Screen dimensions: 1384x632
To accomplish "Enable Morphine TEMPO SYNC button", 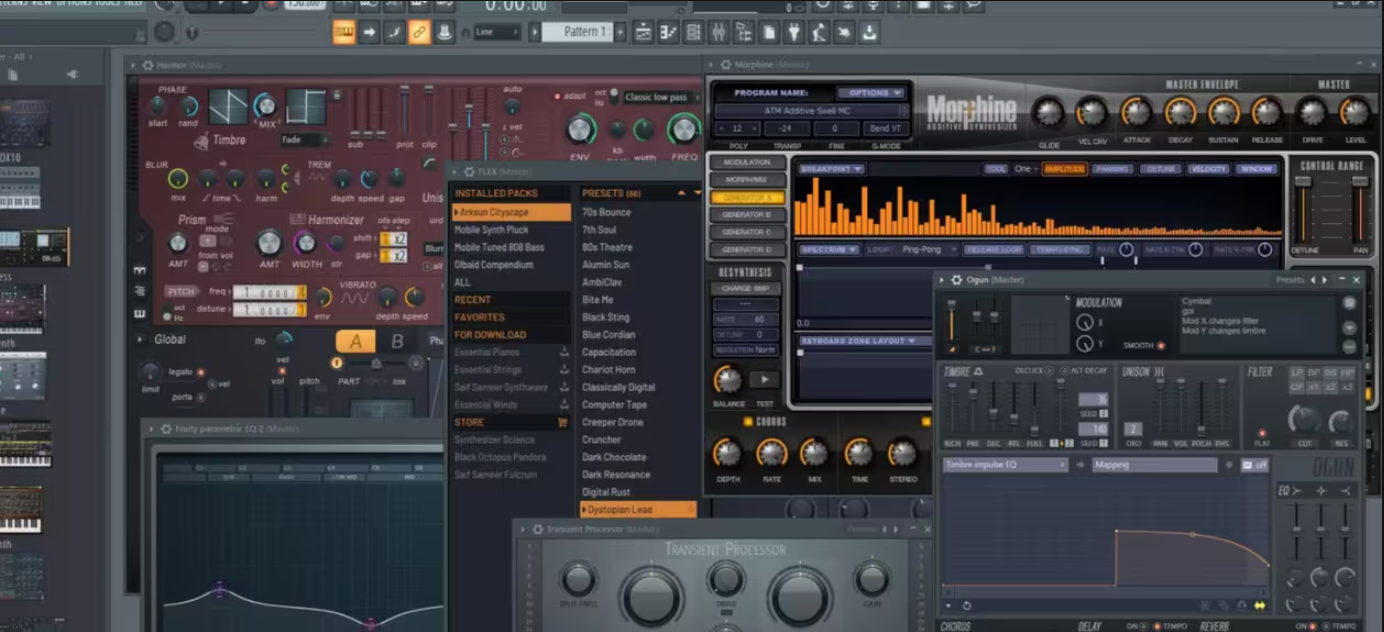I will (1061, 249).
